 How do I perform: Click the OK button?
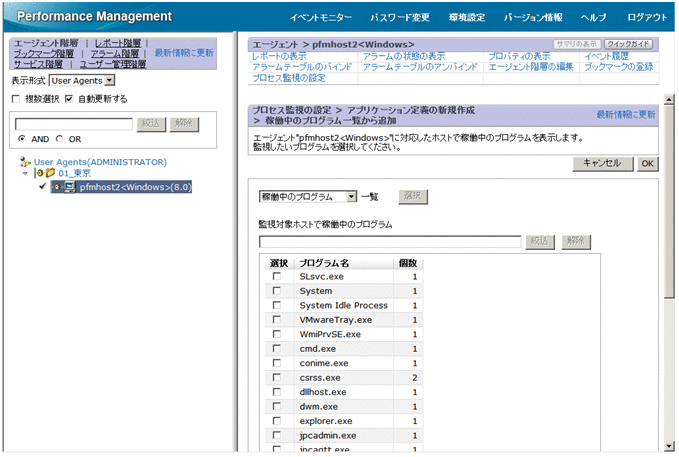(647, 163)
